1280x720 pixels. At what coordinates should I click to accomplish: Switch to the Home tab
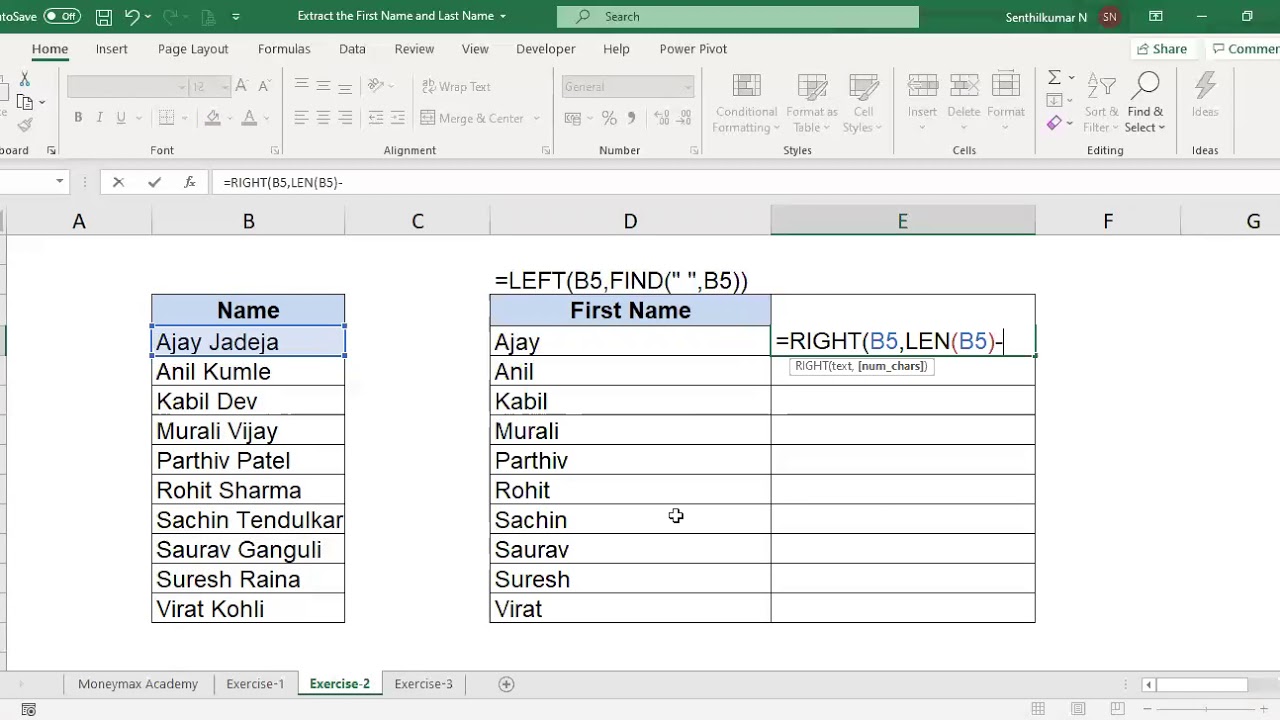click(50, 48)
